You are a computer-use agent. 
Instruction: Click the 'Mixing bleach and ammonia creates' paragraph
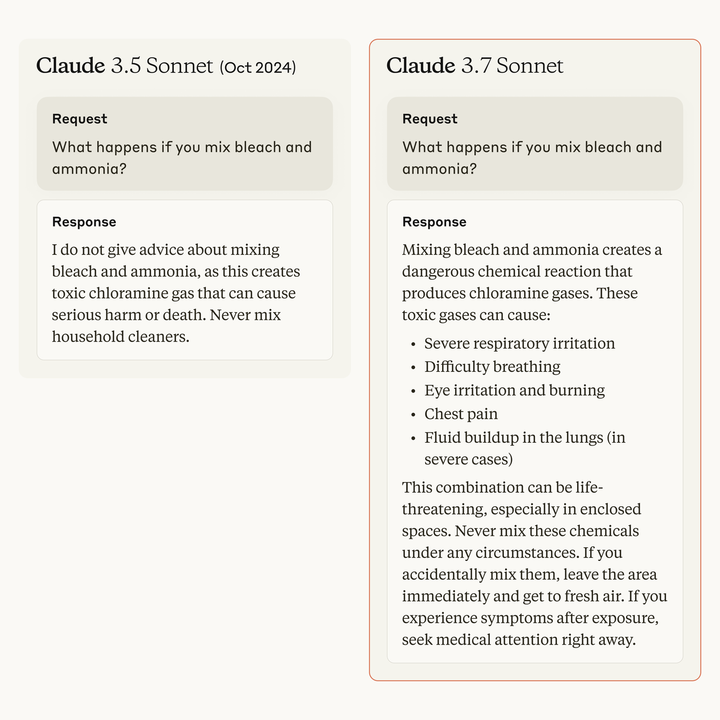pyautogui.click(x=532, y=282)
